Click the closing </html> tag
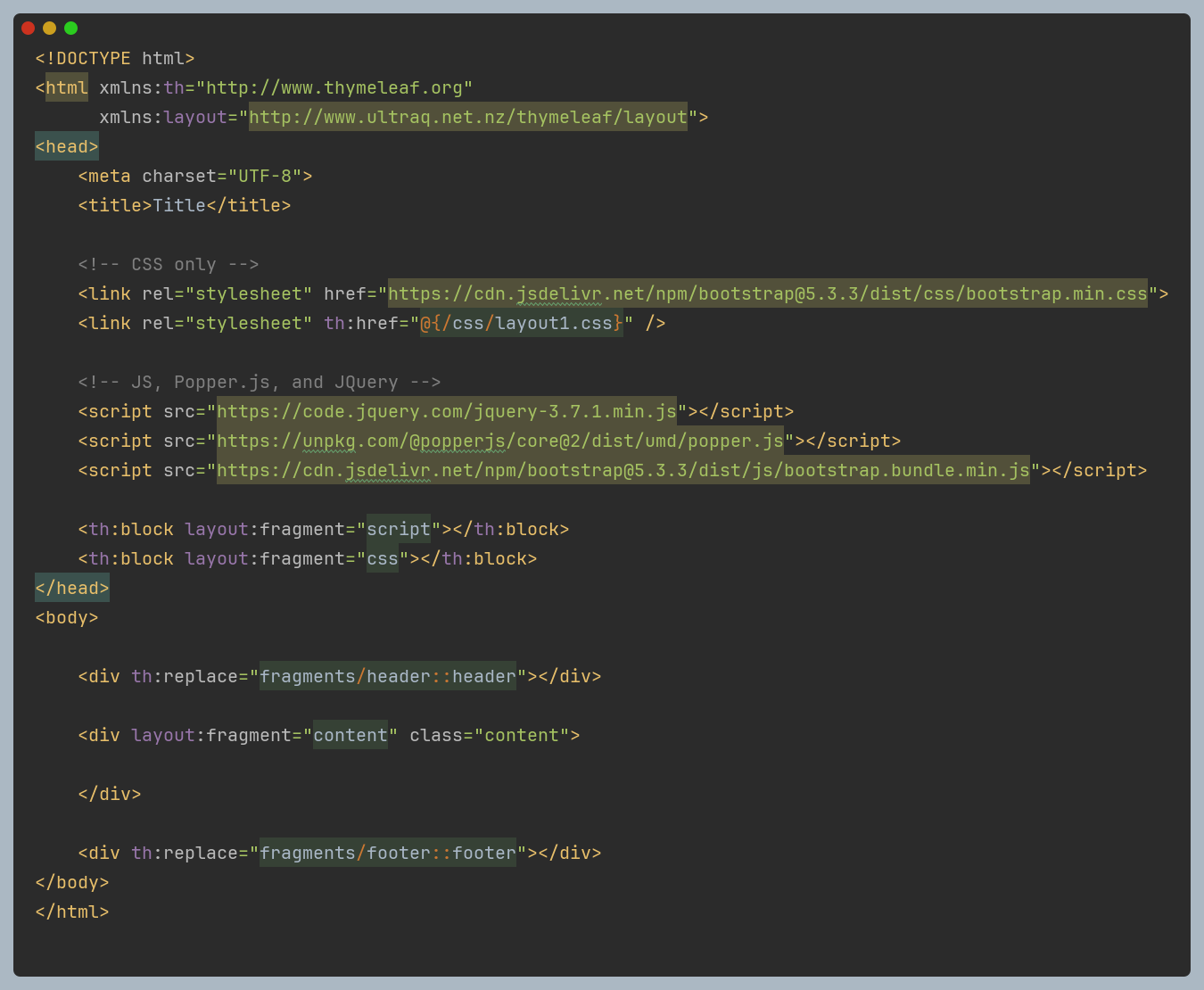The image size is (1204, 990). [x=72, y=912]
